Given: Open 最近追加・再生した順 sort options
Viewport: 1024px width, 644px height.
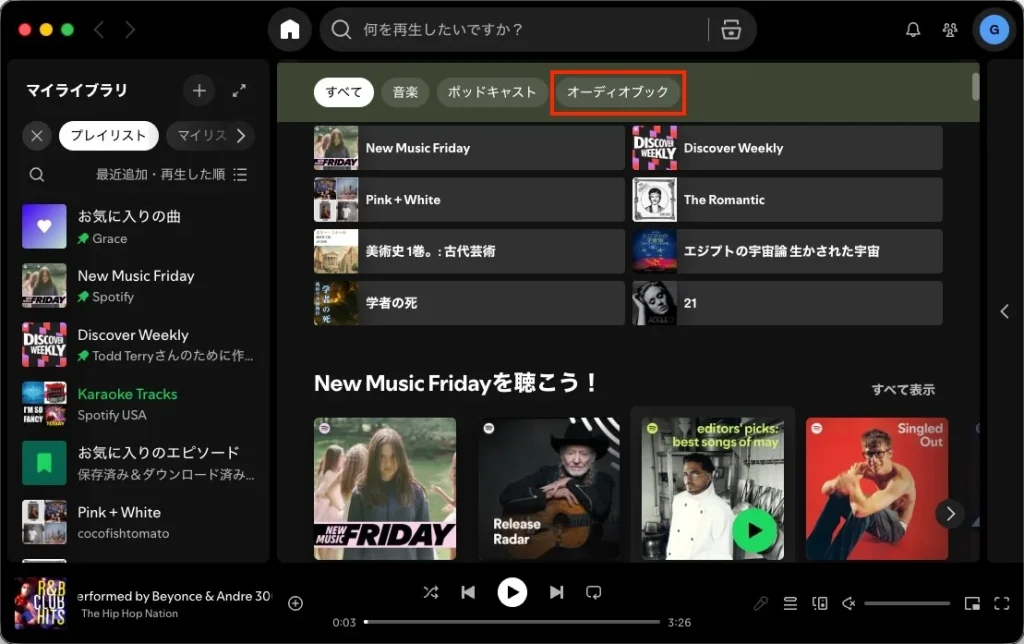Looking at the screenshot, I should (x=161, y=174).
